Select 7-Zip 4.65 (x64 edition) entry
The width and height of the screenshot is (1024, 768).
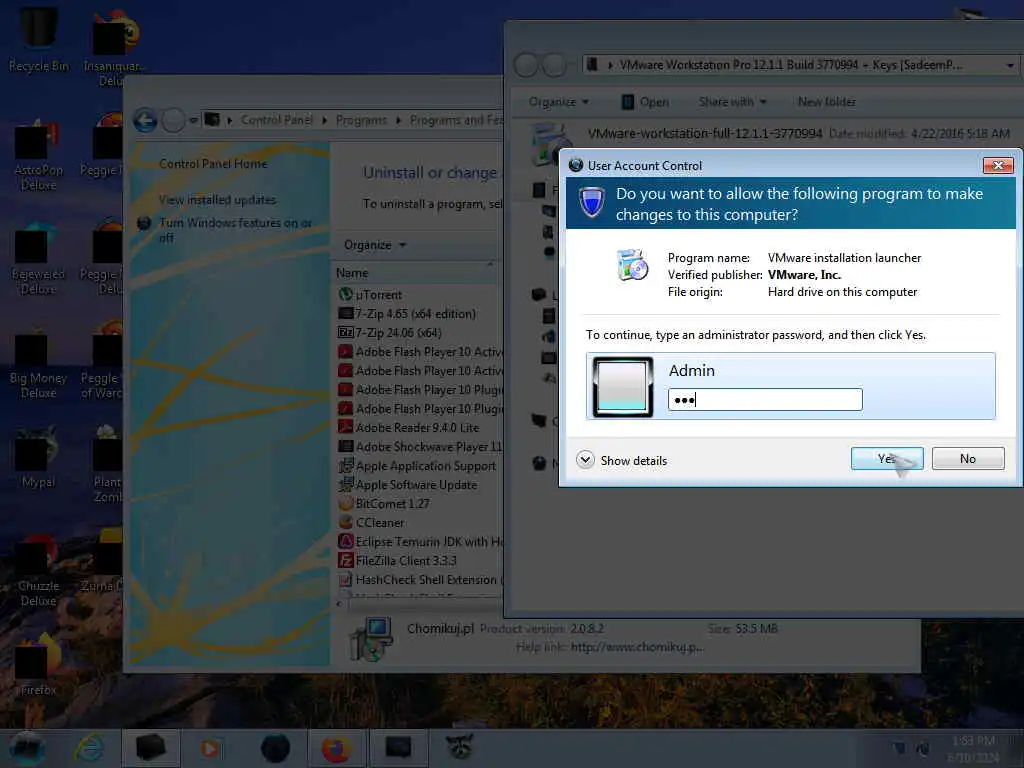pyautogui.click(x=415, y=313)
